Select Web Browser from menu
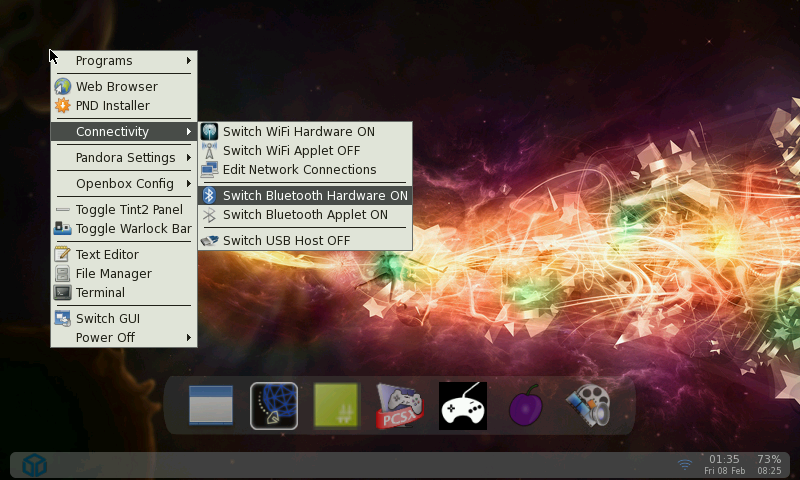 coord(124,86)
